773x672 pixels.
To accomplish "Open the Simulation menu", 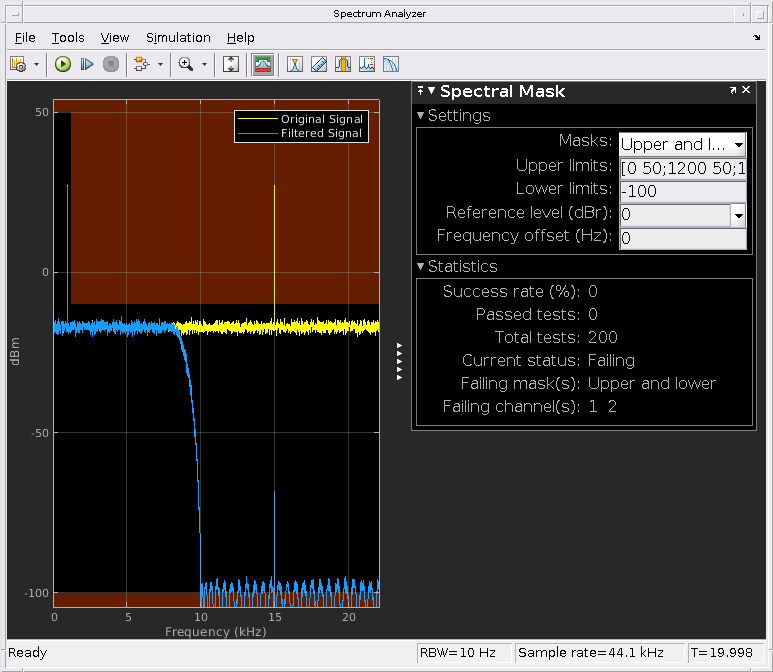I will click(178, 38).
